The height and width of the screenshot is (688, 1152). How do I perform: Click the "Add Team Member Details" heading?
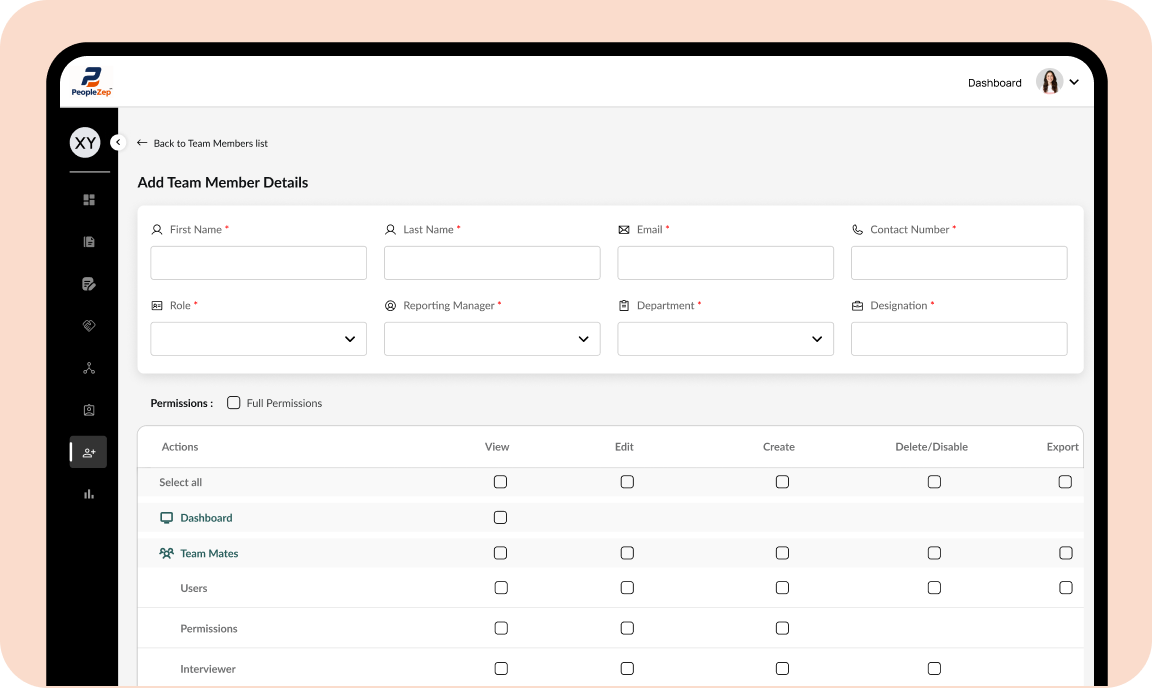(x=223, y=182)
